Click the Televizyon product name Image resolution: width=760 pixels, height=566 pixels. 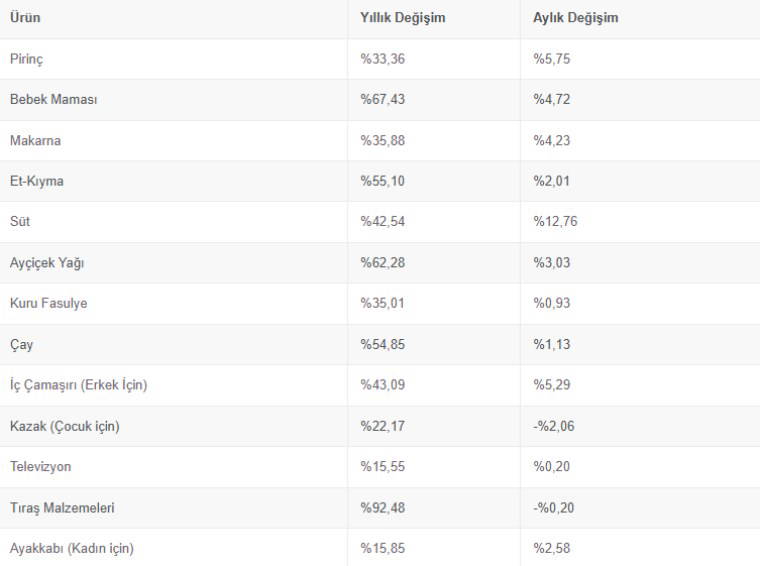point(41,467)
